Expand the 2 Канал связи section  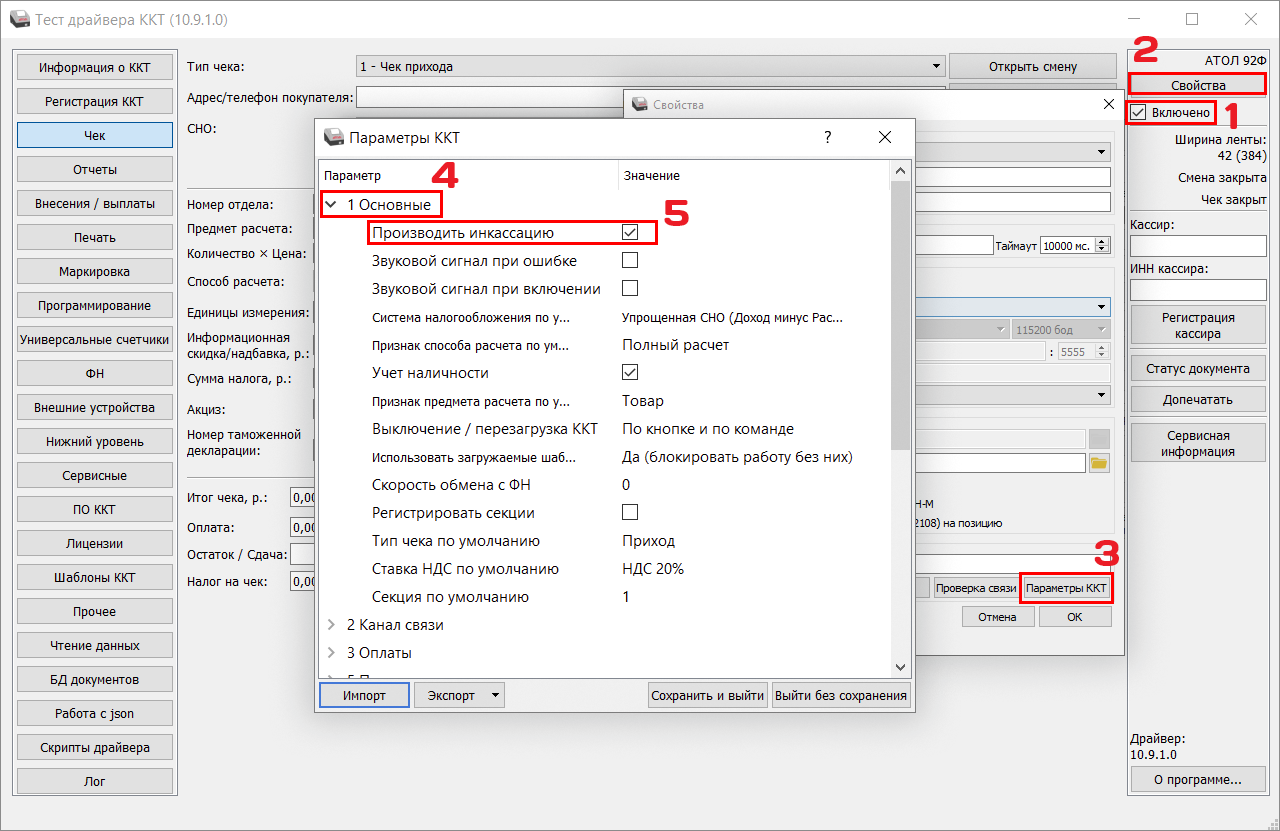pos(332,625)
